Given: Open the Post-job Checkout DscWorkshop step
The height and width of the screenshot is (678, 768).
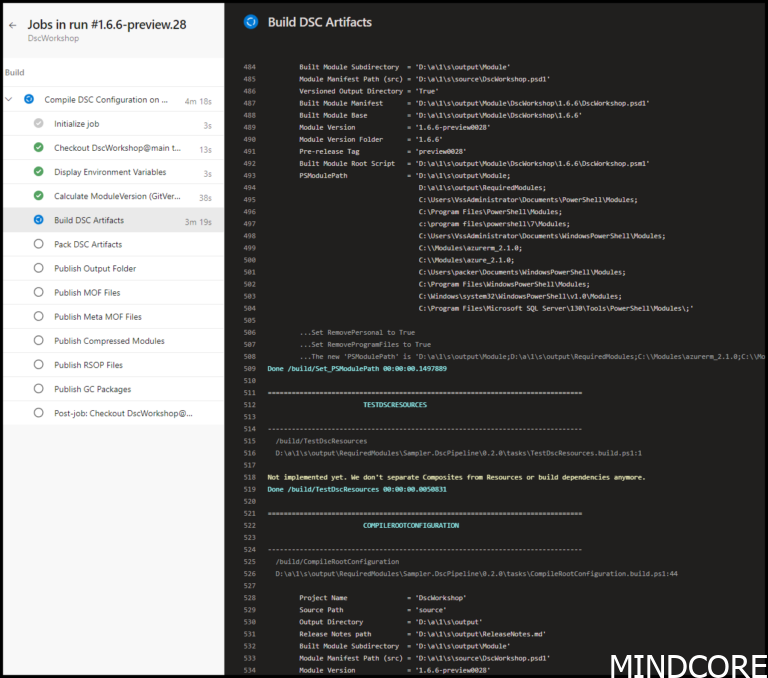Looking at the screenshot, I should point(122,412).
